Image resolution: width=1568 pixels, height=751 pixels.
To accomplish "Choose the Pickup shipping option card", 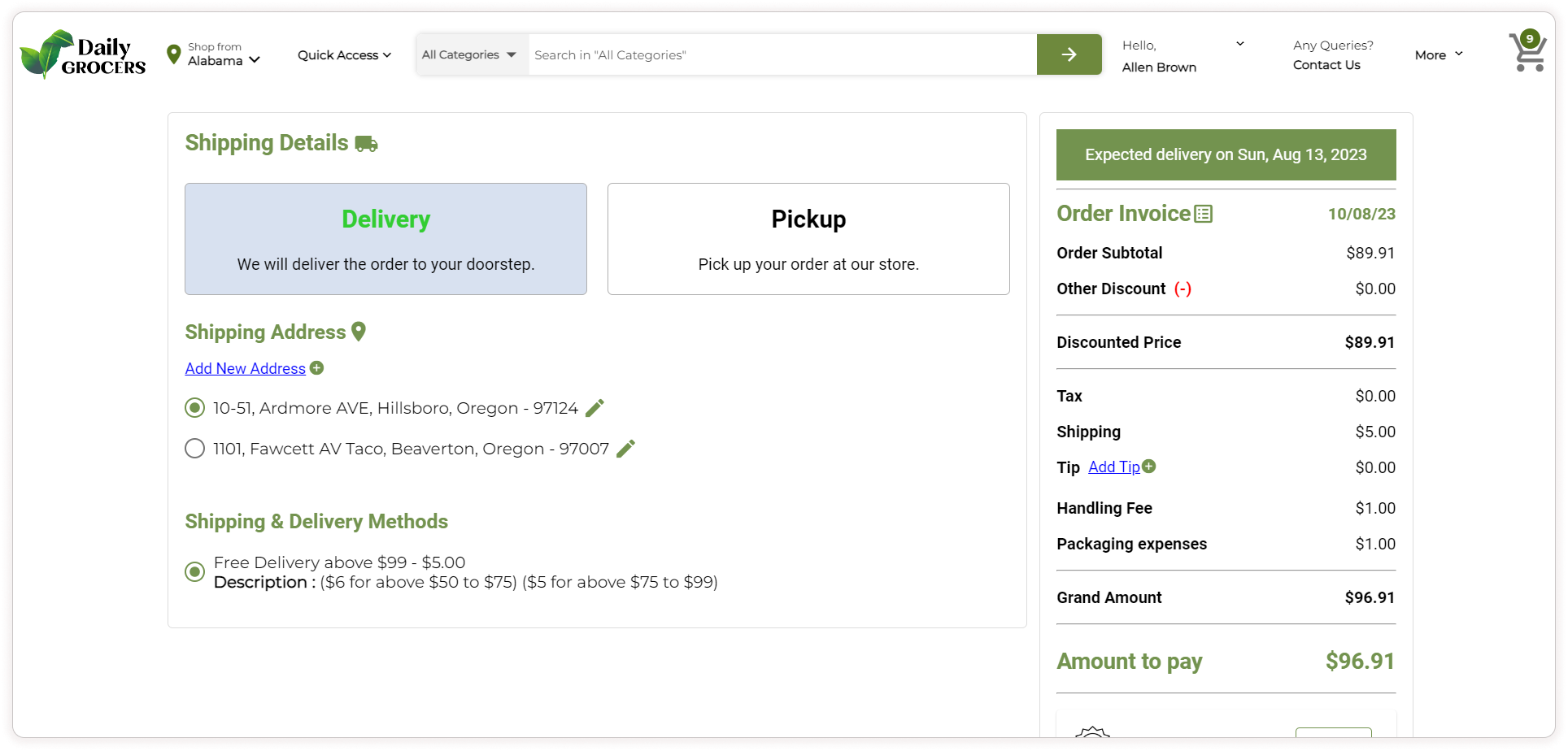I will click(808, 238).
